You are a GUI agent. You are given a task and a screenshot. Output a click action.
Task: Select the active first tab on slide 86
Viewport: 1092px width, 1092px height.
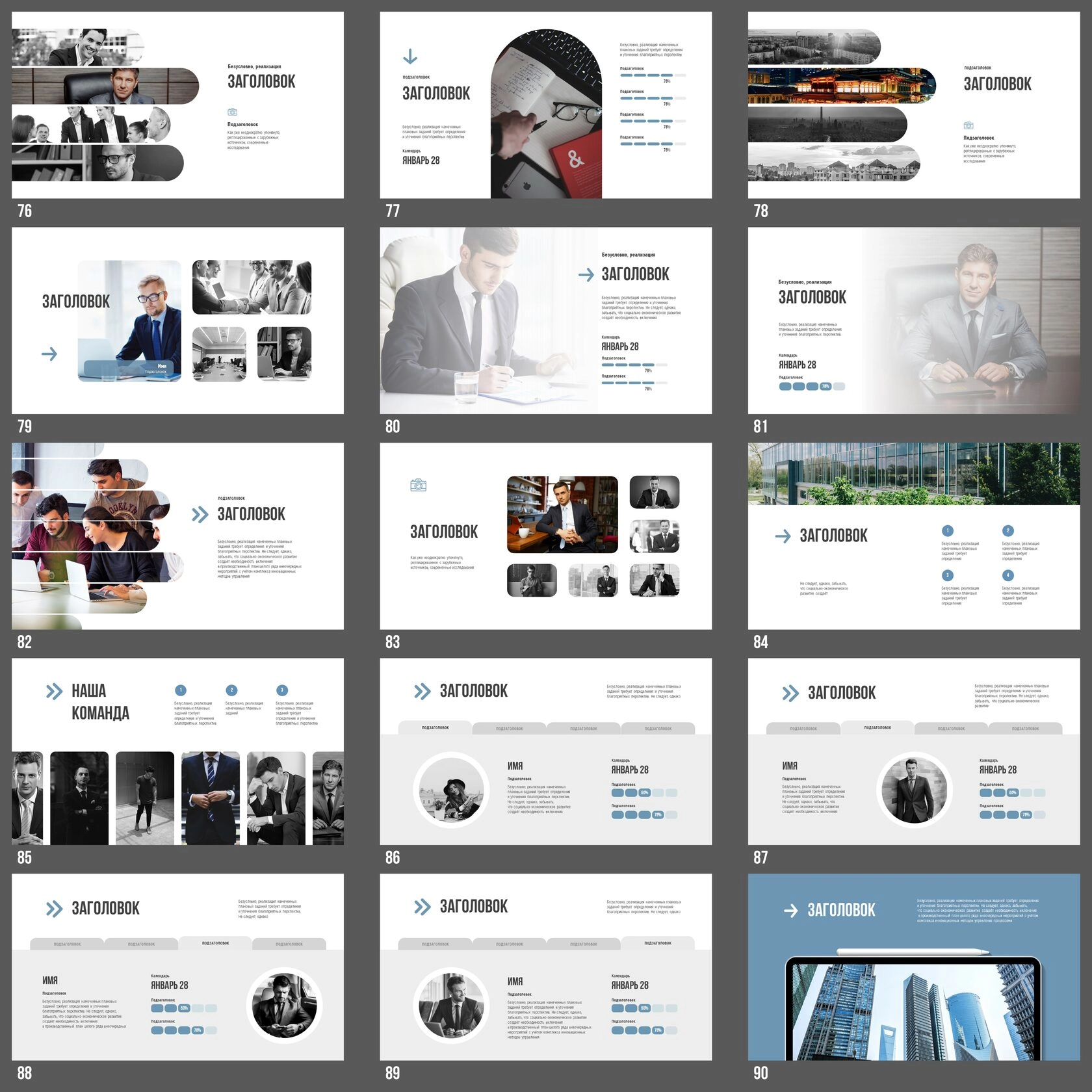click(435, 727)
